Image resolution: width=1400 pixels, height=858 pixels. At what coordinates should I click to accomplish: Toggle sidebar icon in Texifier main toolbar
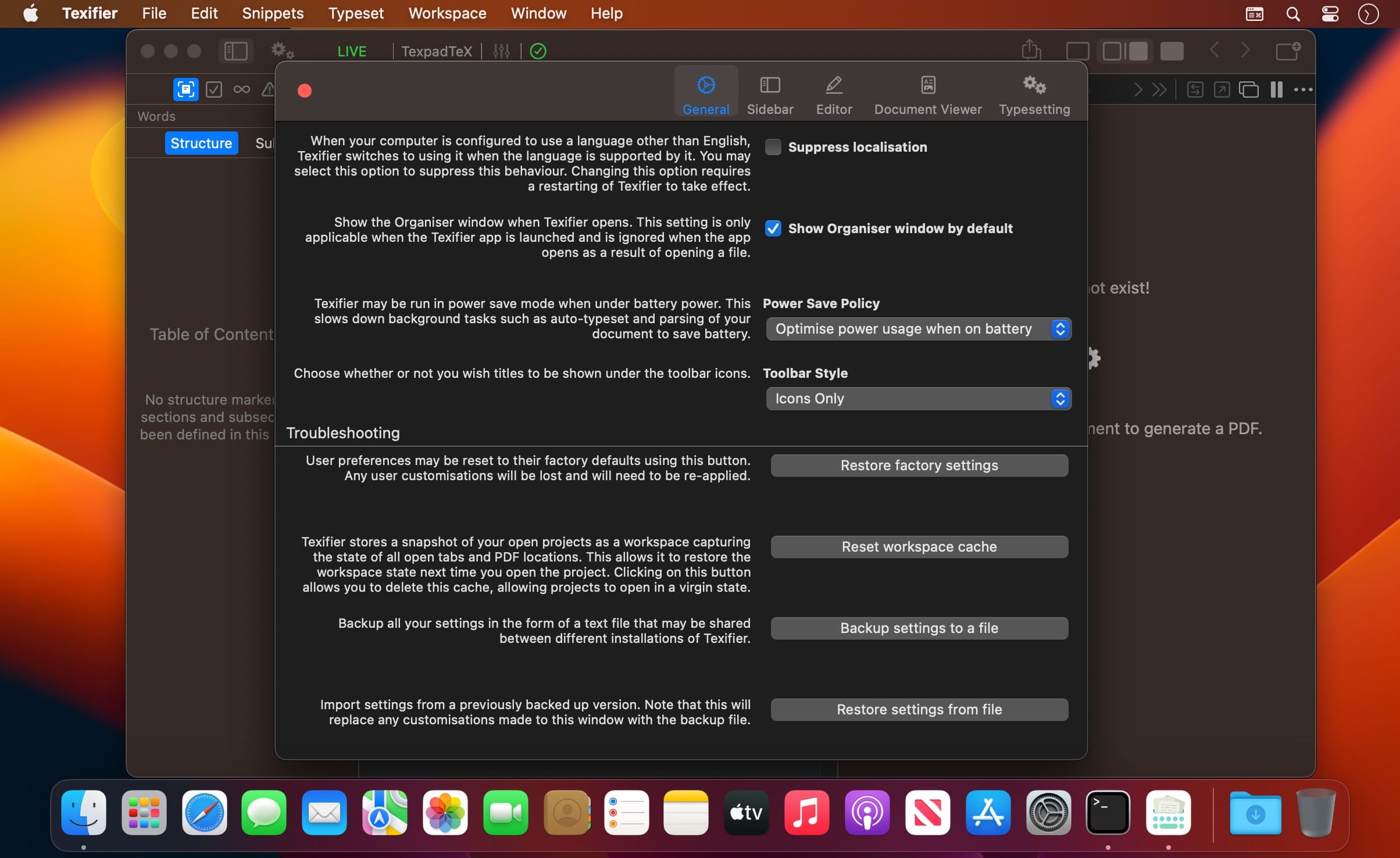[x=235, y=51]
